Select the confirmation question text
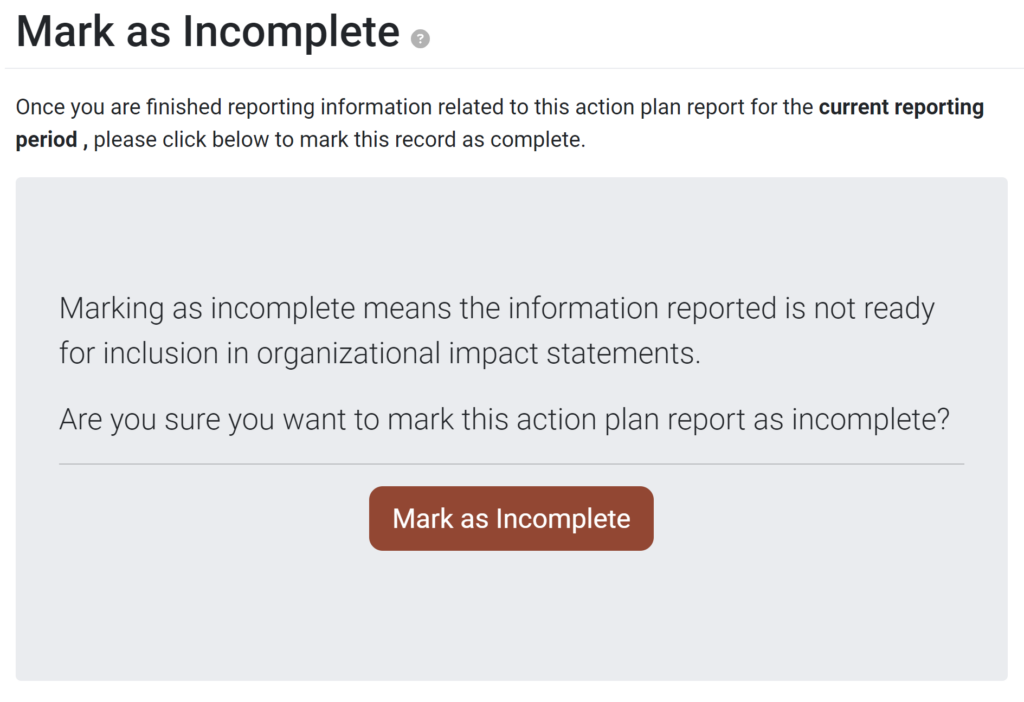Viewport: 1024px width, 702px height. (505, 419)
